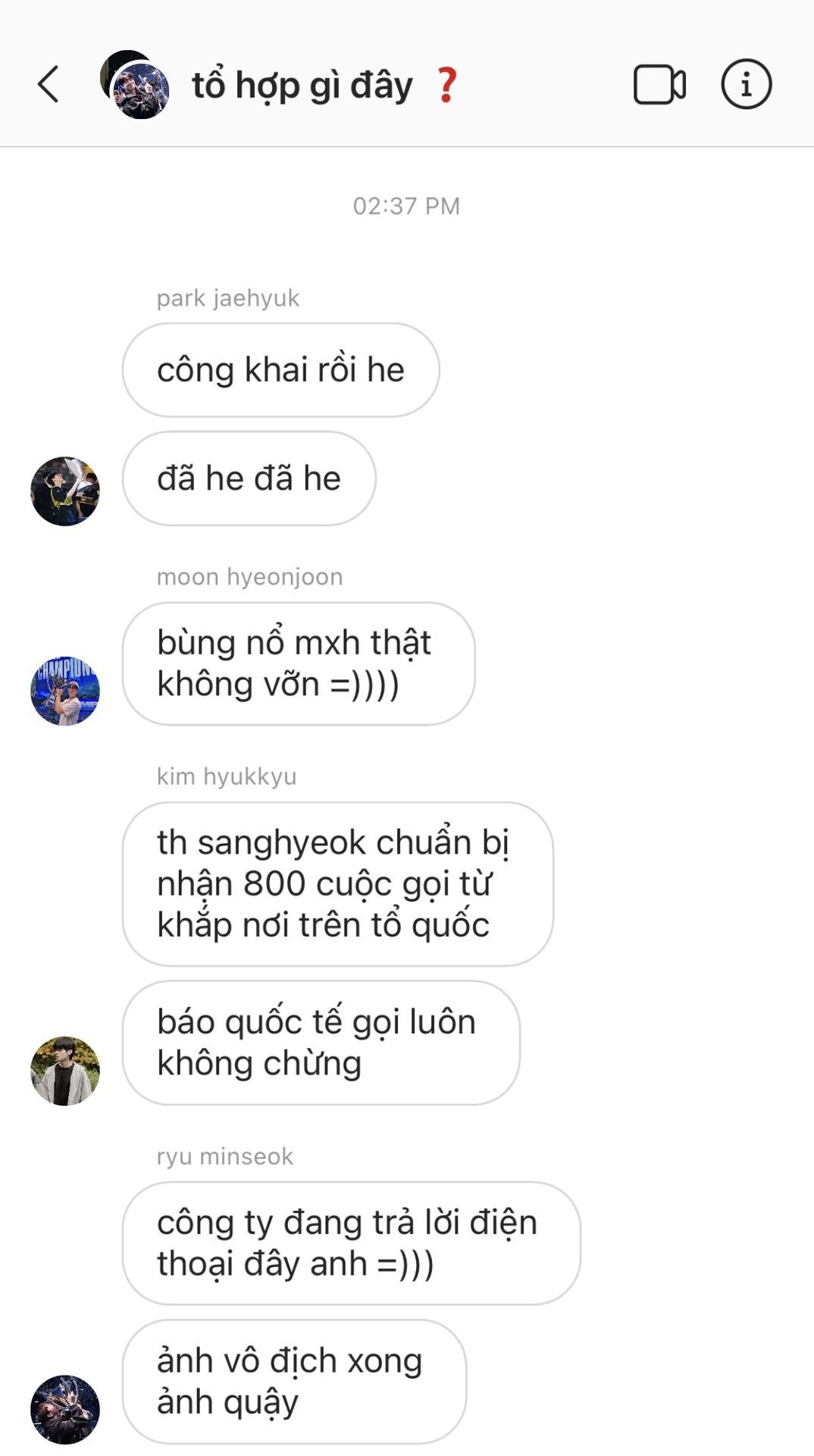Viewport: 814px width, 1456px height.
Task: View kim hyukkyu's profile avatar
Action: [x=65, y=1071]
